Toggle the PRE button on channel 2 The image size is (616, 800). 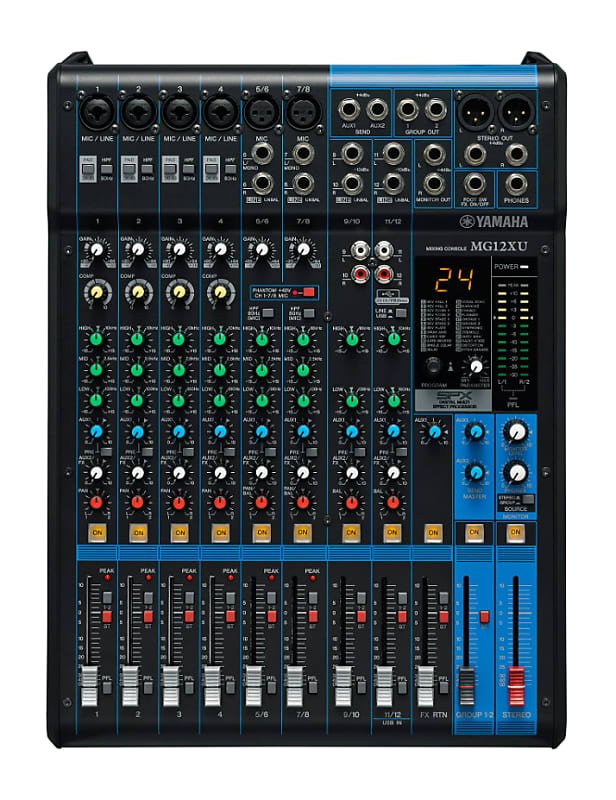(x=147, y=452)
